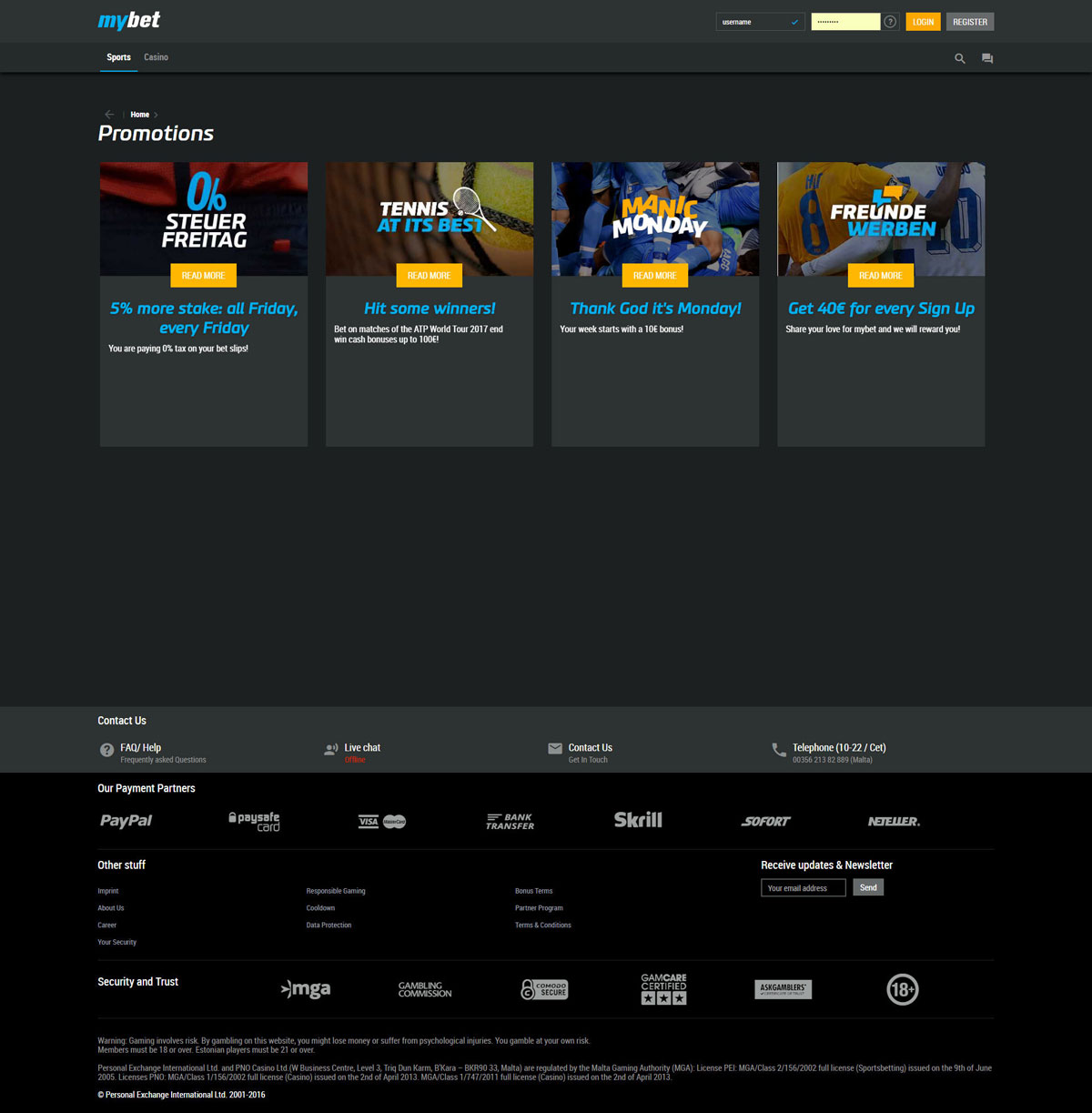Open the FAQ/ Help link

coord(141,748)
